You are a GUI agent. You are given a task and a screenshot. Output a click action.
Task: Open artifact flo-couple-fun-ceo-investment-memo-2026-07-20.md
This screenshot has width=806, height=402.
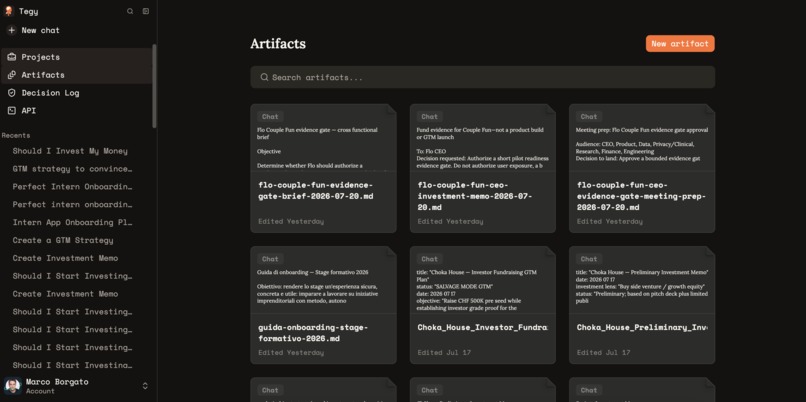pyautogui.click(x=483, y=169)
